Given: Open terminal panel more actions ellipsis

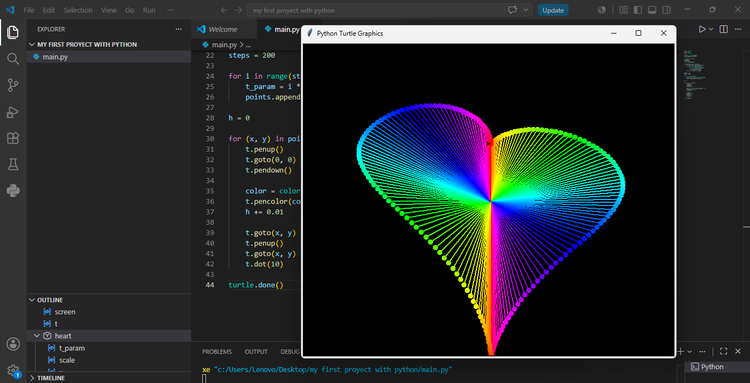Looking at the screenshot, I should point(702,351).
